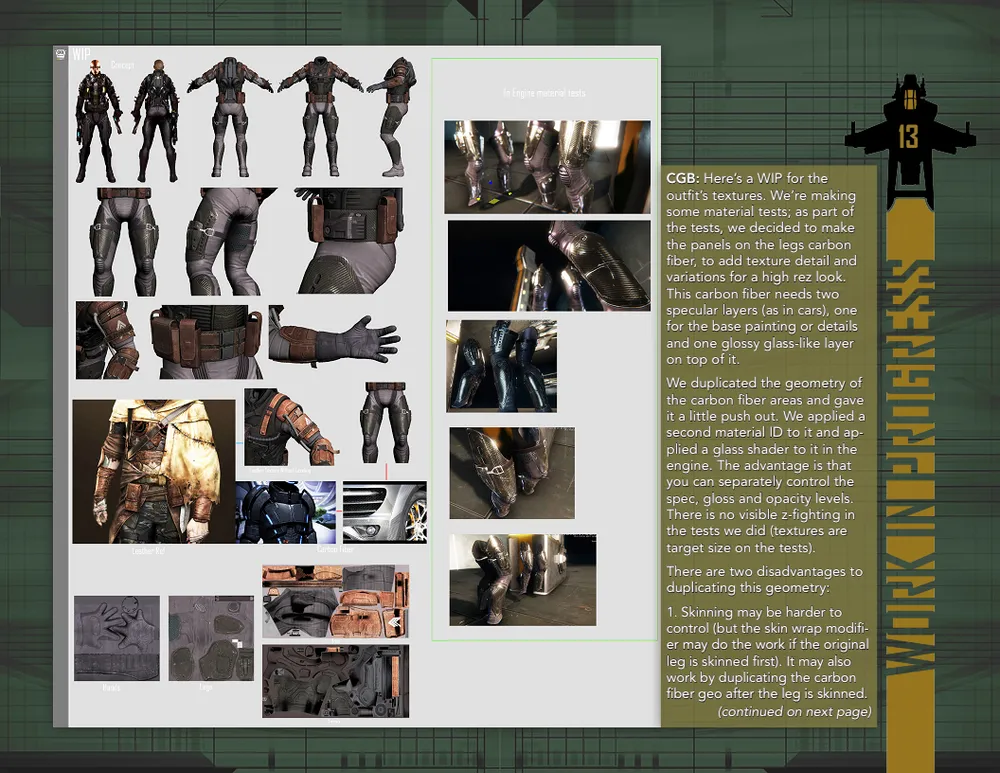Select the grey untextured UV sheet at bottom
This screenshot has height=773, width=1000.
(x=335, y=680)
